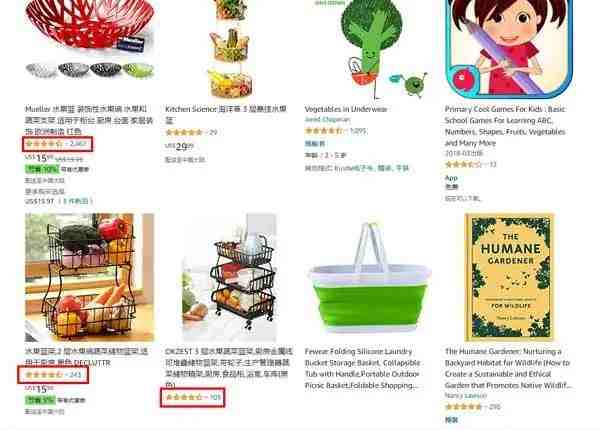Click star rating of Primary Cool Games
600x430 pixels.
[x=463, y=165]
